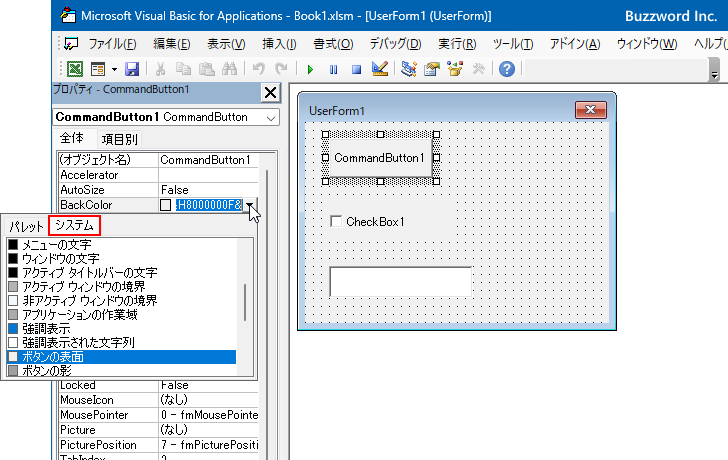Click the Find binoculars icon
The width and height of the screenshot is (728, 460).
coord(229,69)
